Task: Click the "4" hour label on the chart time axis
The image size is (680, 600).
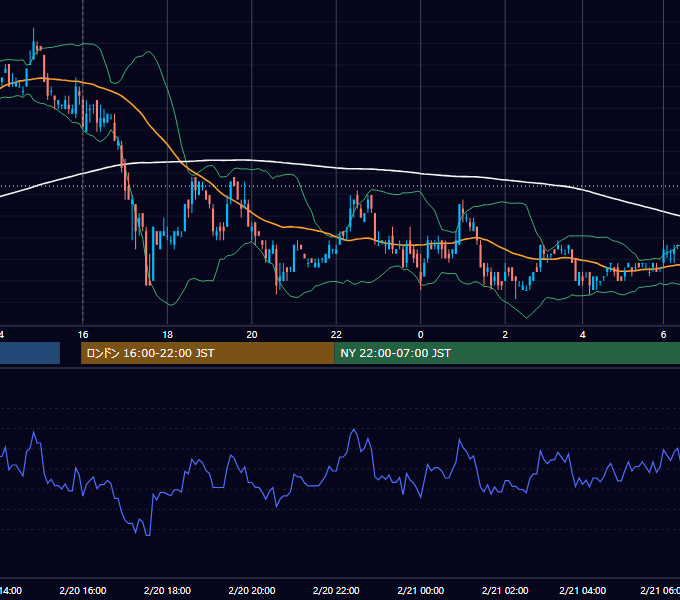Action: point(582,335)
